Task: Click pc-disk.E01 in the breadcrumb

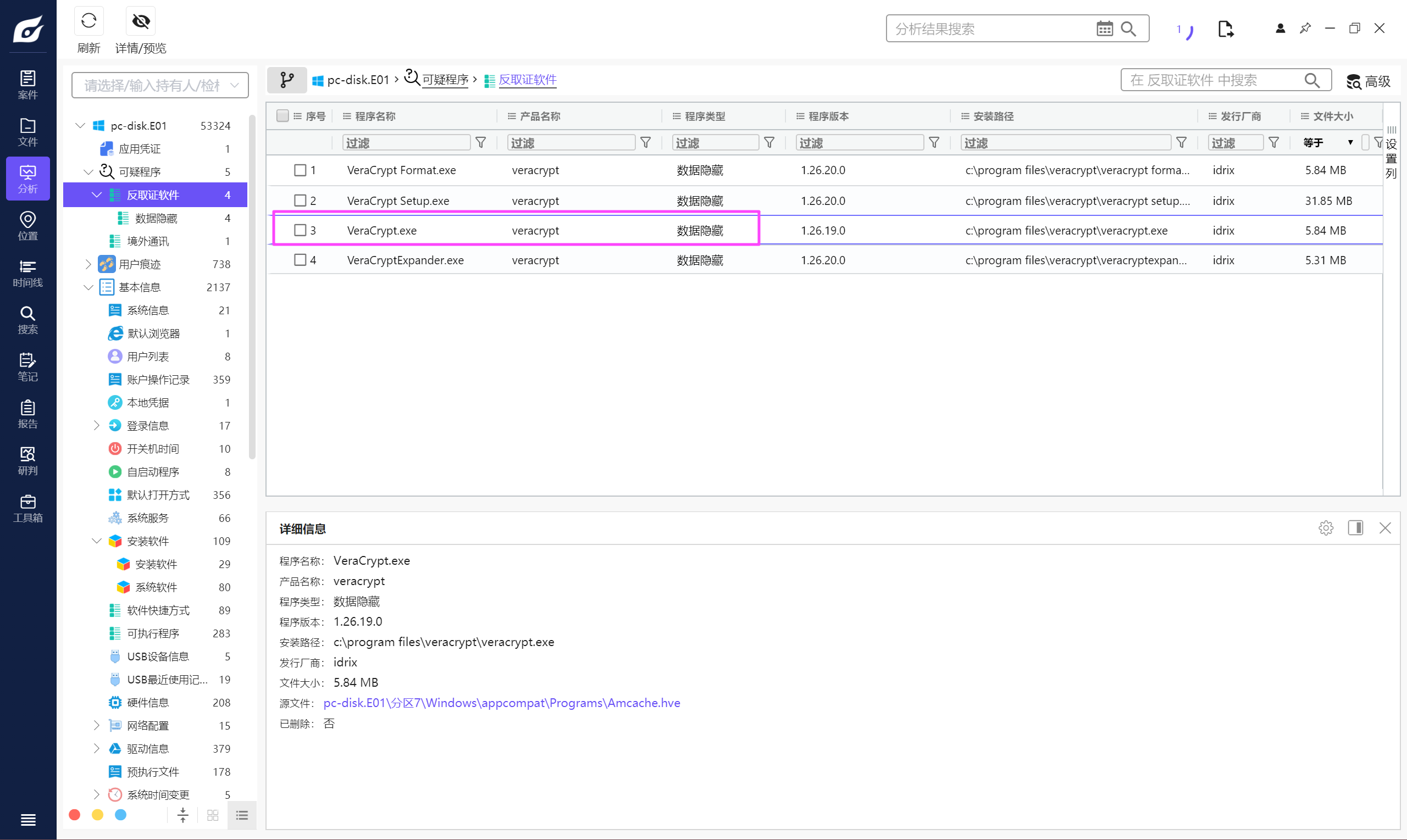Action: point(358,80)
